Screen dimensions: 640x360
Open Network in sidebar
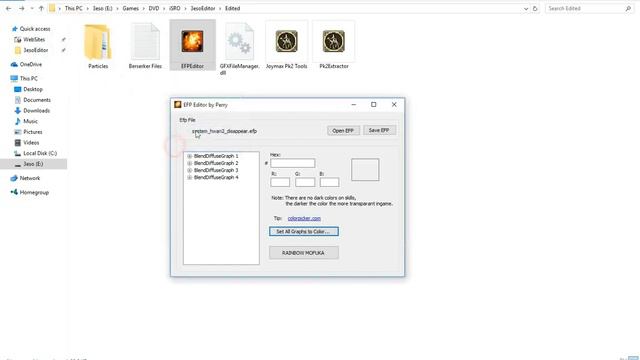tap(26, 178)
